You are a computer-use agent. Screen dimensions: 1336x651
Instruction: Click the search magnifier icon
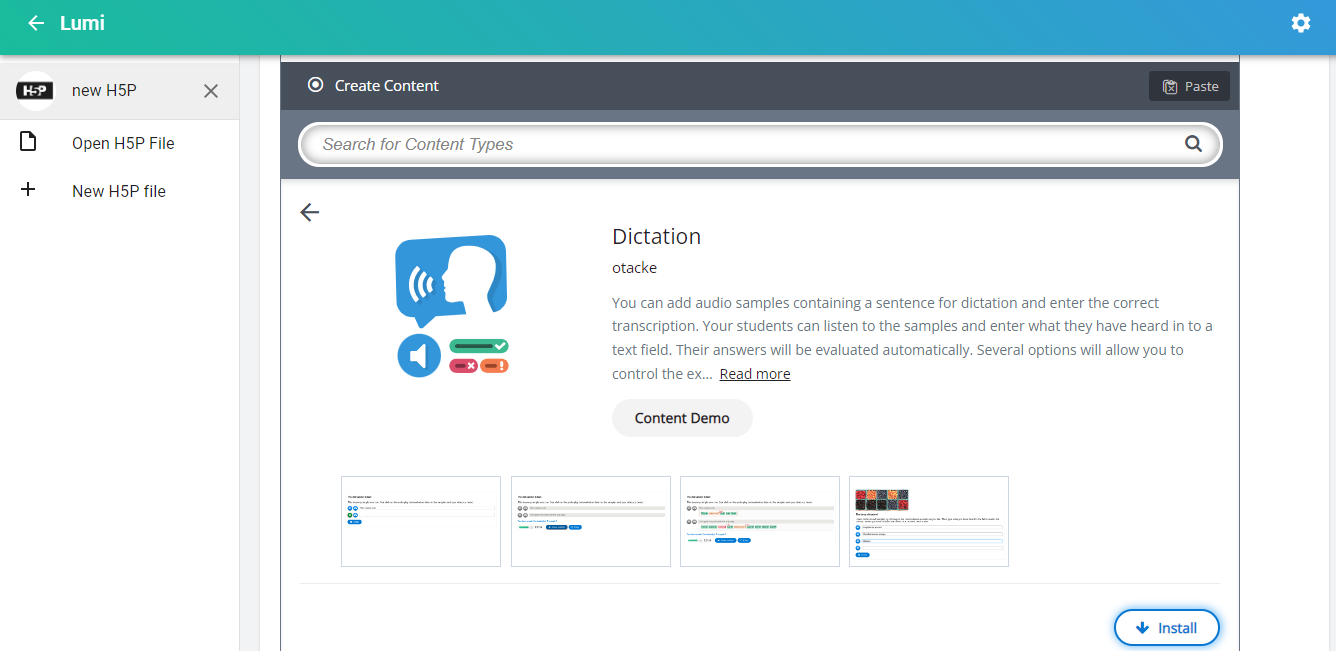[x=1193, y=144]
